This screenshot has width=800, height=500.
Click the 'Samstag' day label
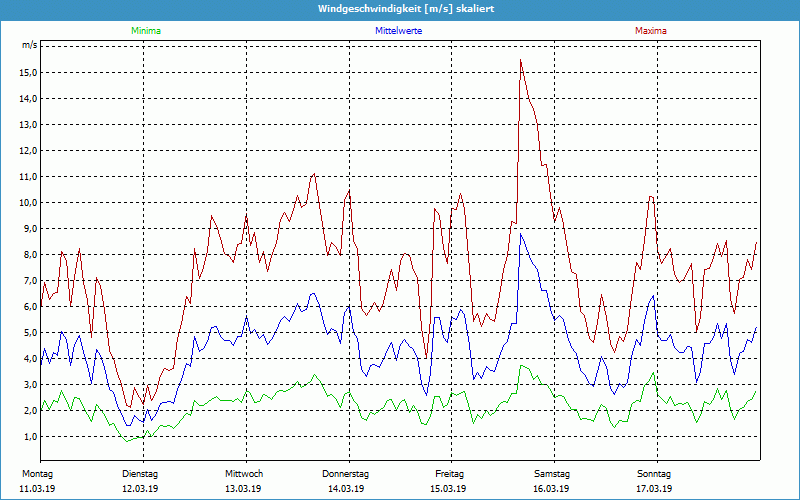pyautogui.click(x=552, y=474)
